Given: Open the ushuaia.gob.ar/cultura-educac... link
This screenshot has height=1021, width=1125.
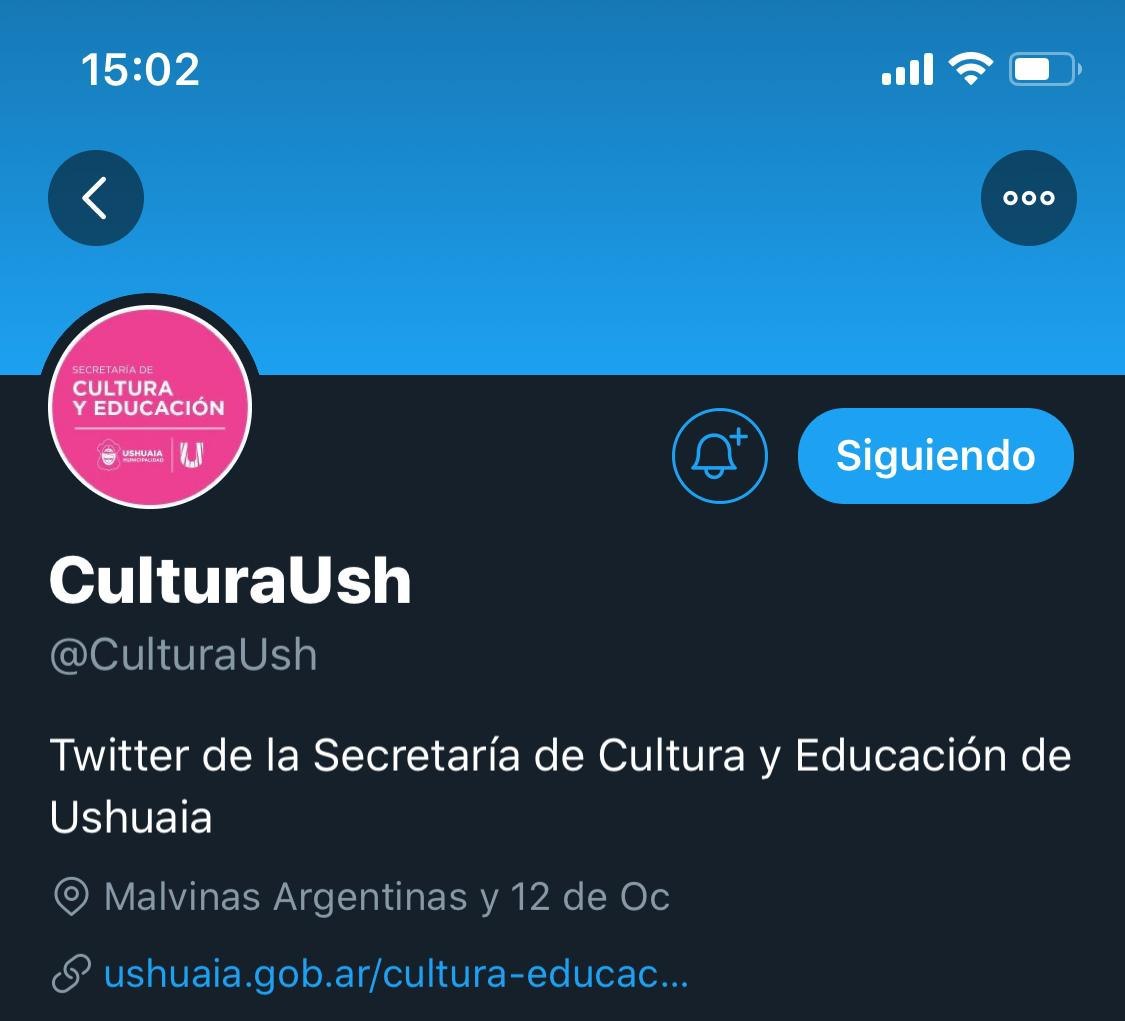Looking at the screenshot, I should click(x=396, y=974).
